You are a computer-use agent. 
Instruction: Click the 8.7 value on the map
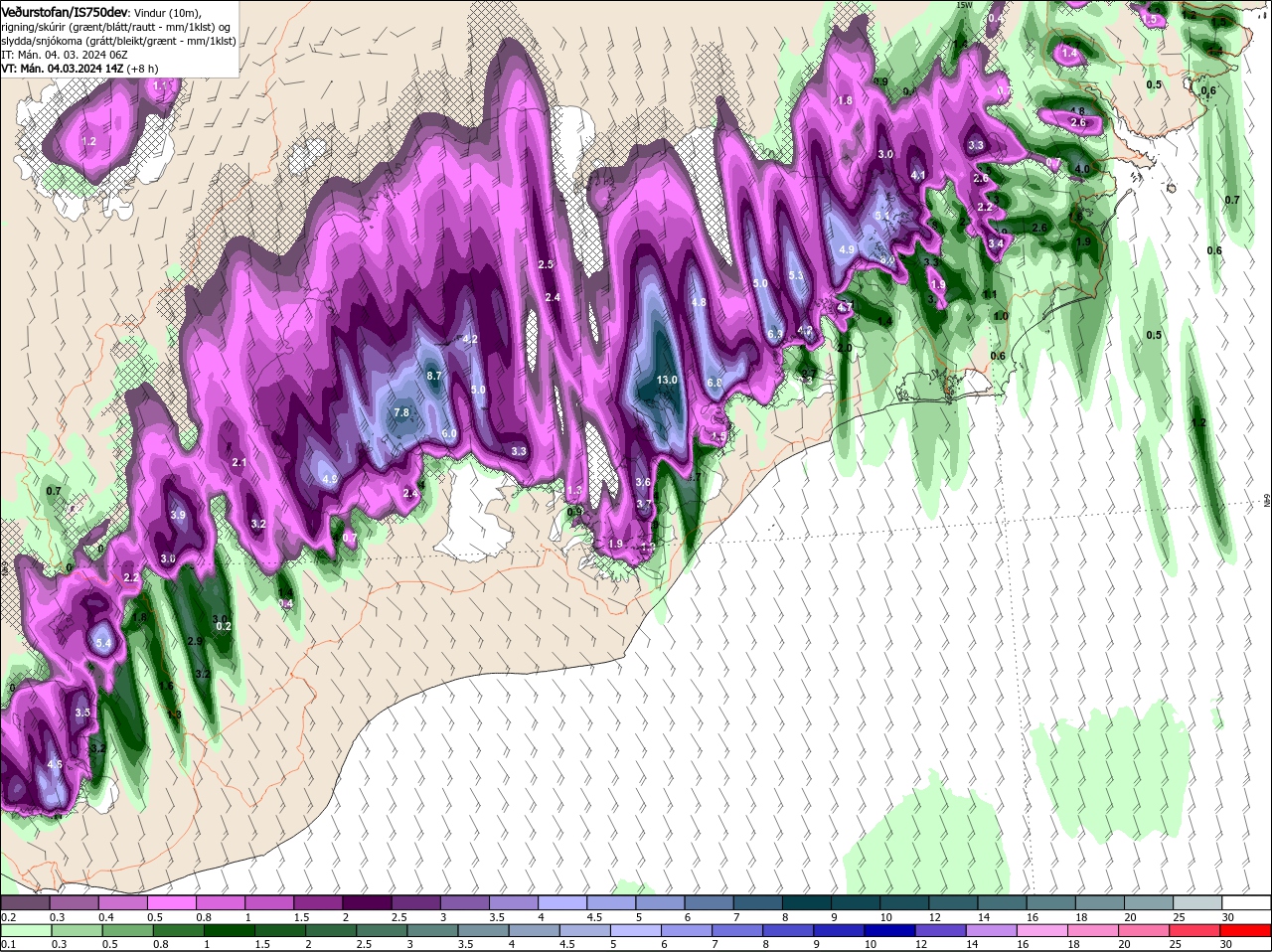click(x=434, y=376)
